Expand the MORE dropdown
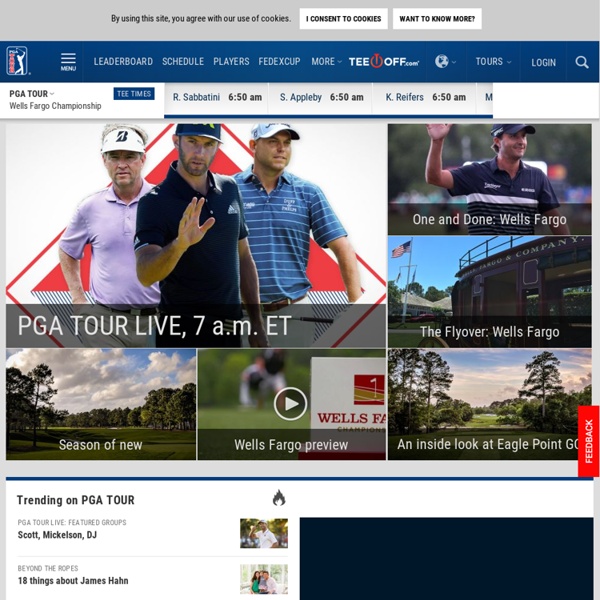Image resolution: width=600 pixels, height=600 pixels. click(326, 62)
